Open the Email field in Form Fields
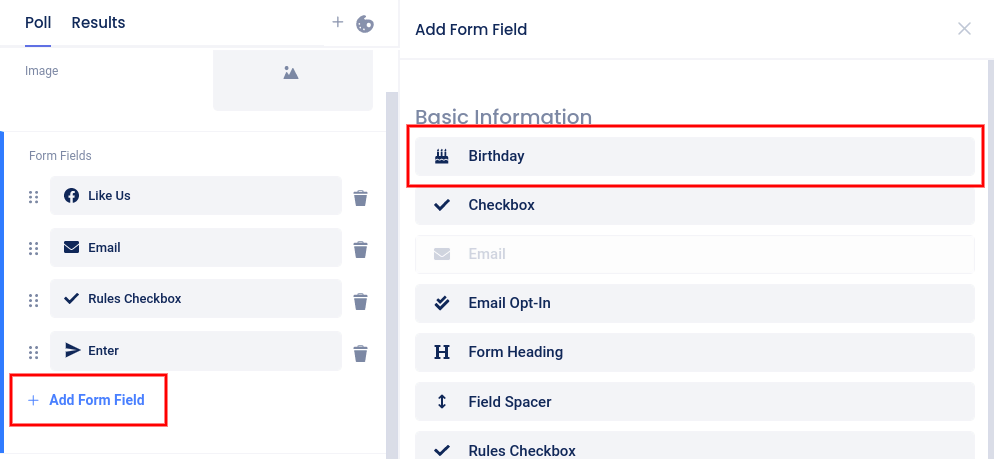 [x=196, y=248]
